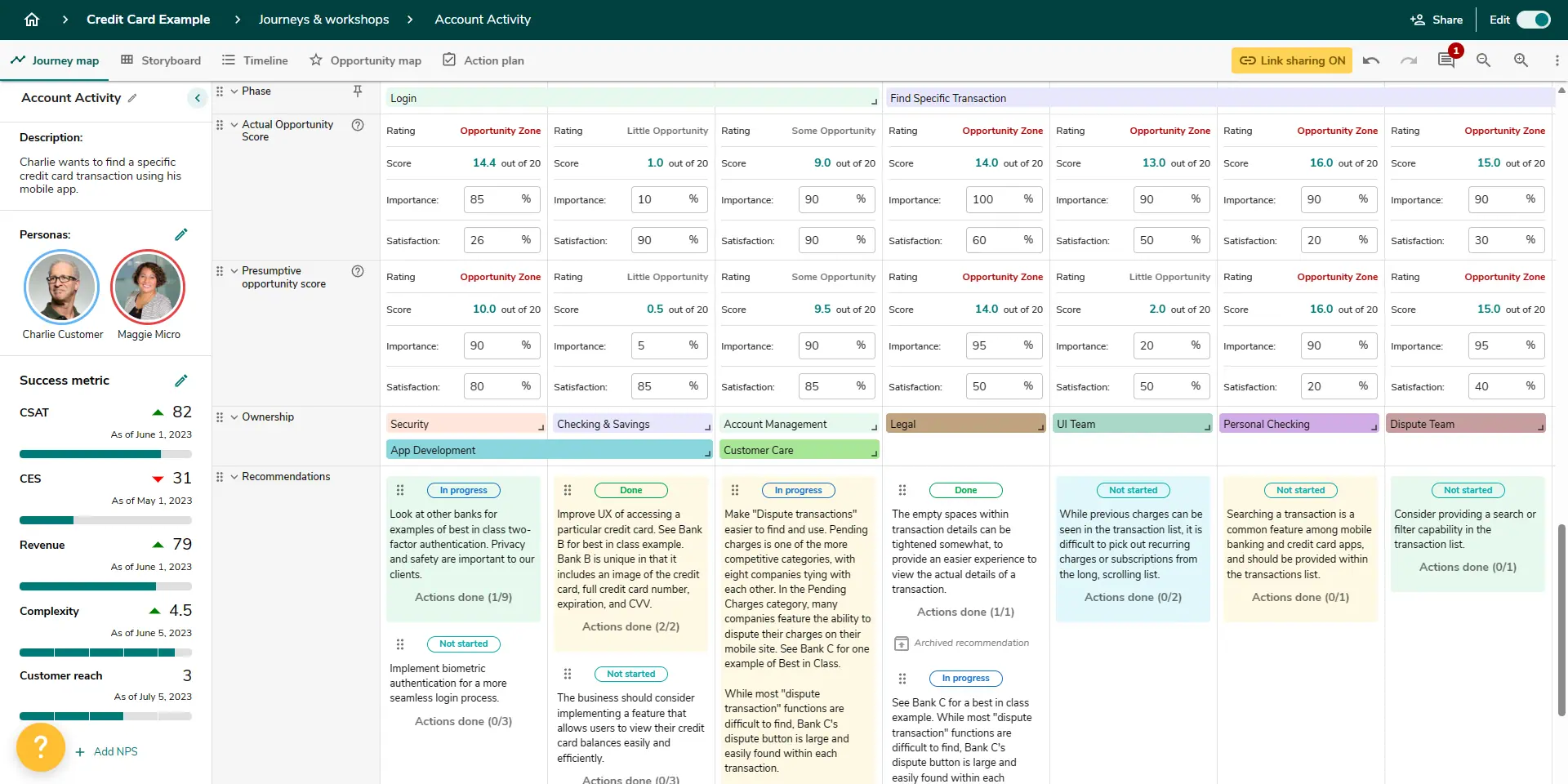
Task: Click the Importance field showing 85
Action: point(501,199)
